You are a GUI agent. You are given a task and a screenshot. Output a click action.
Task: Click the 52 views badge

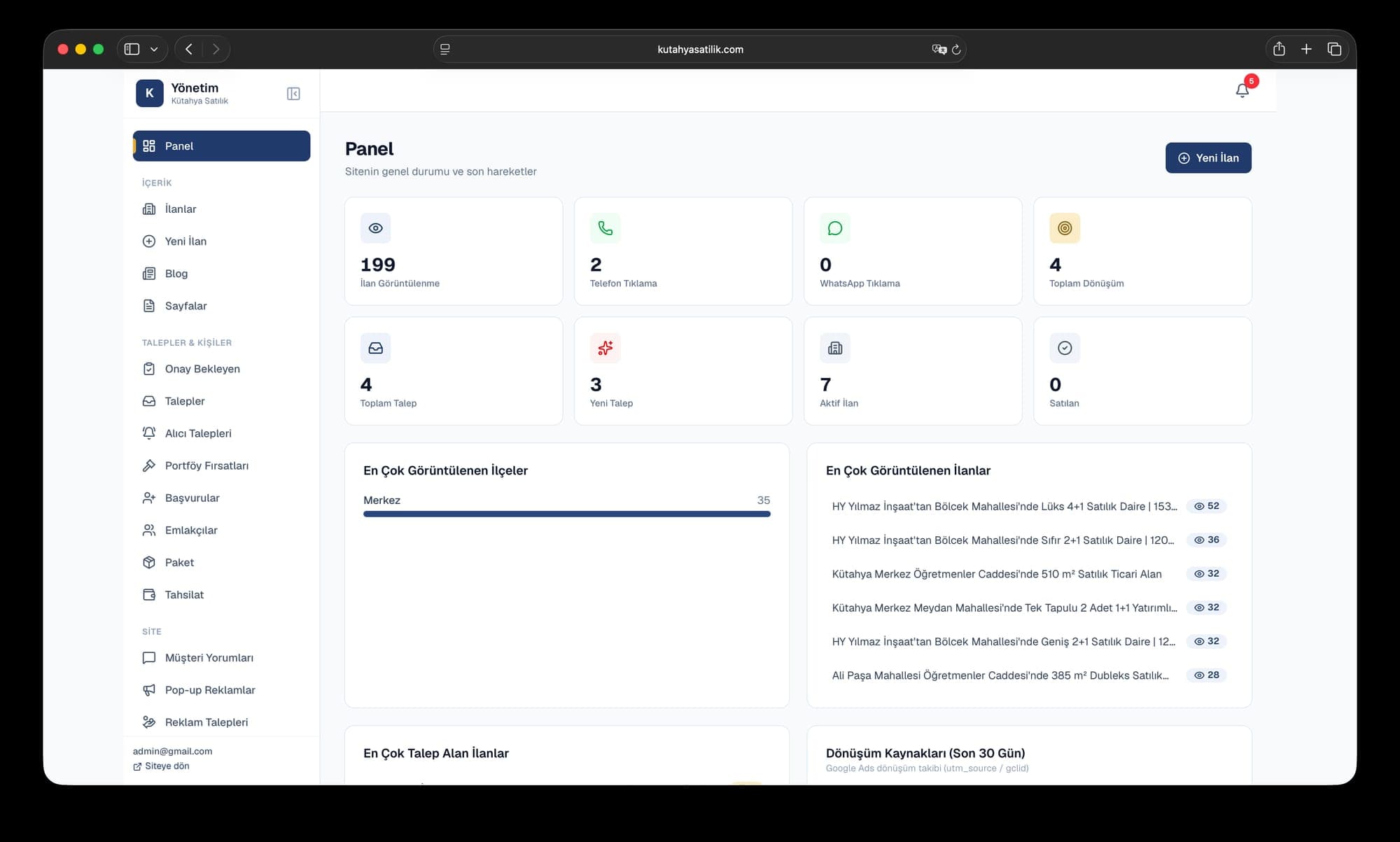(x=1206, y=506)
